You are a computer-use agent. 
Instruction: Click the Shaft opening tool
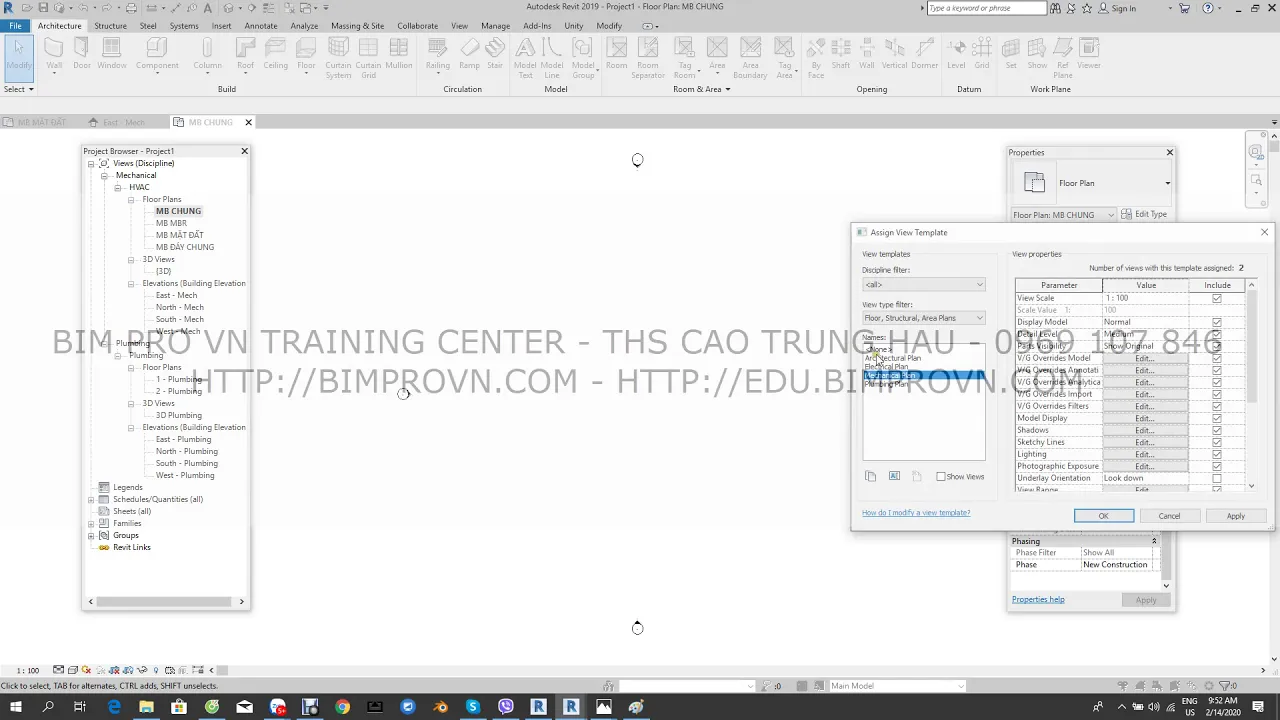click(x=841, y=54)
